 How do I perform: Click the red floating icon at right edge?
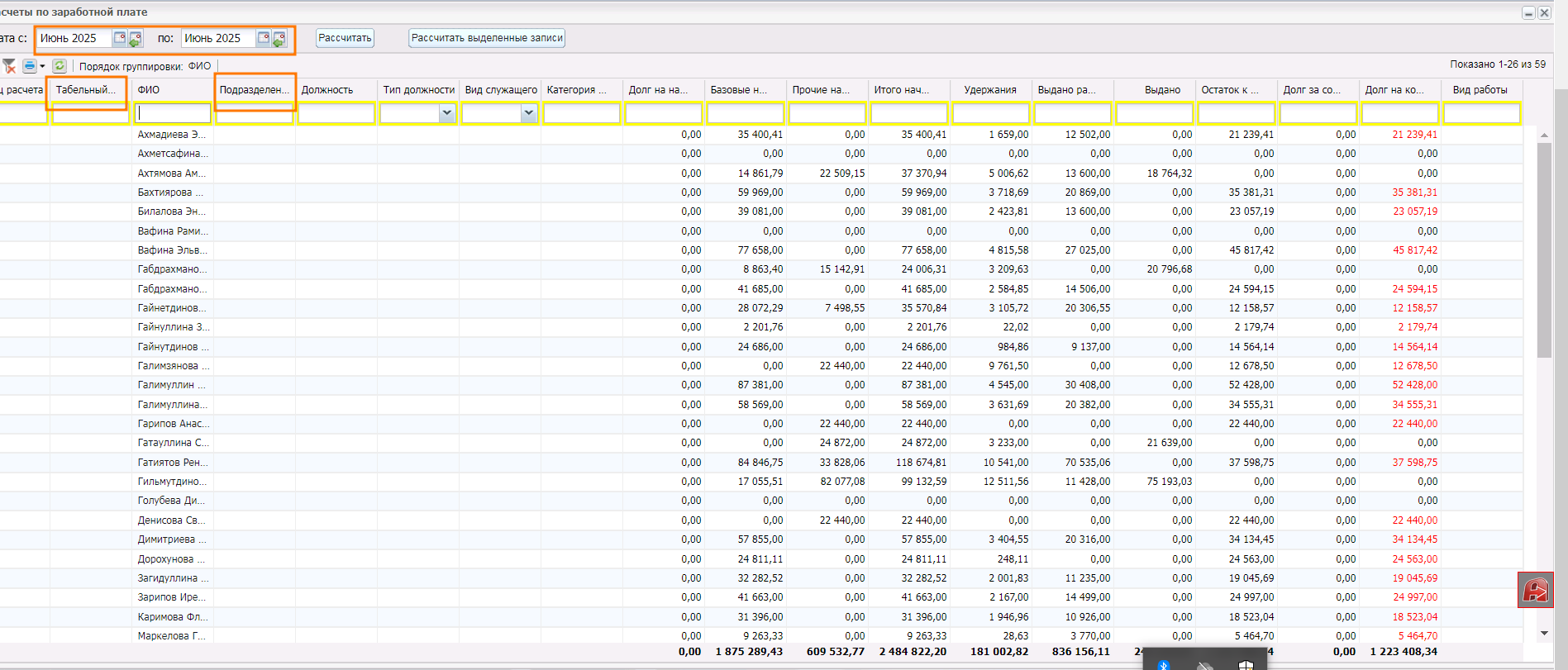click(1536, 590)
